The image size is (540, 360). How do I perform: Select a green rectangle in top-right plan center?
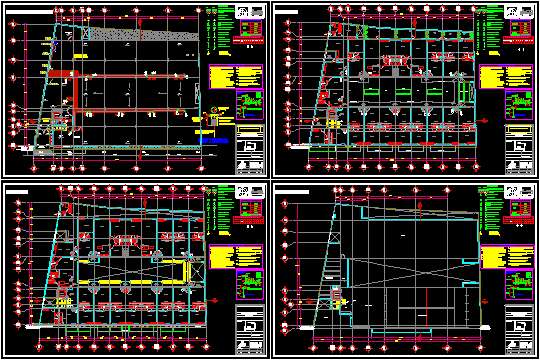[403, 92]
